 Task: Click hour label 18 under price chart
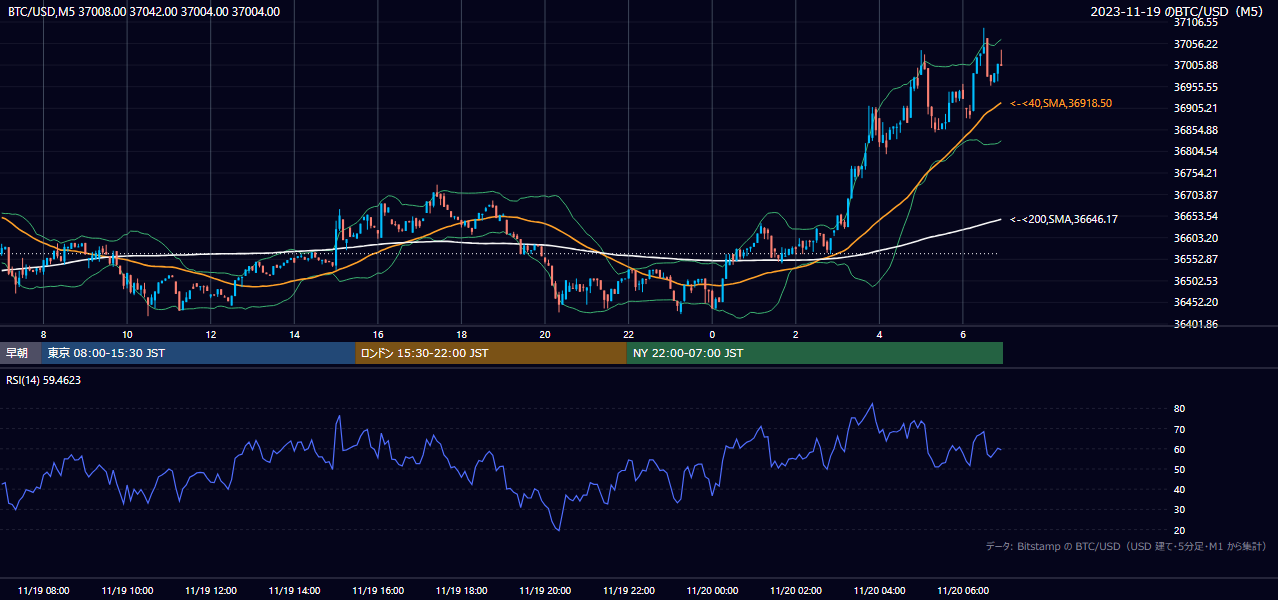coord(461,334)
